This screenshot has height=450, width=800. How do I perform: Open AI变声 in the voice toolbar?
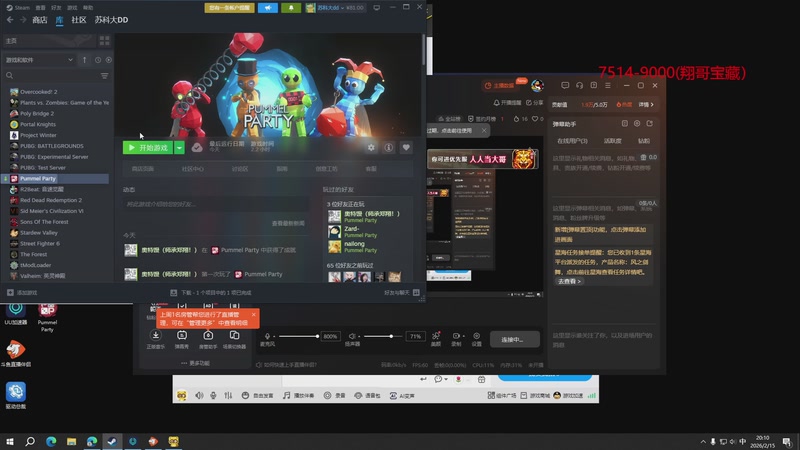pyautogui.click(x=402, y=395)
